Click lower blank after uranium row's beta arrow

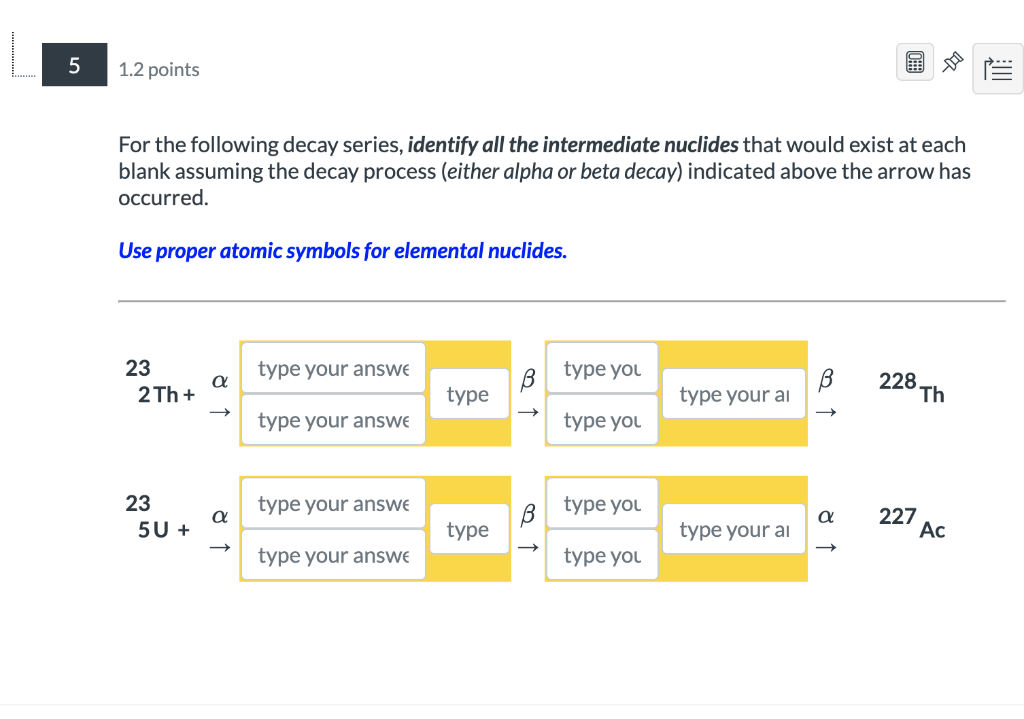point(601,556)
